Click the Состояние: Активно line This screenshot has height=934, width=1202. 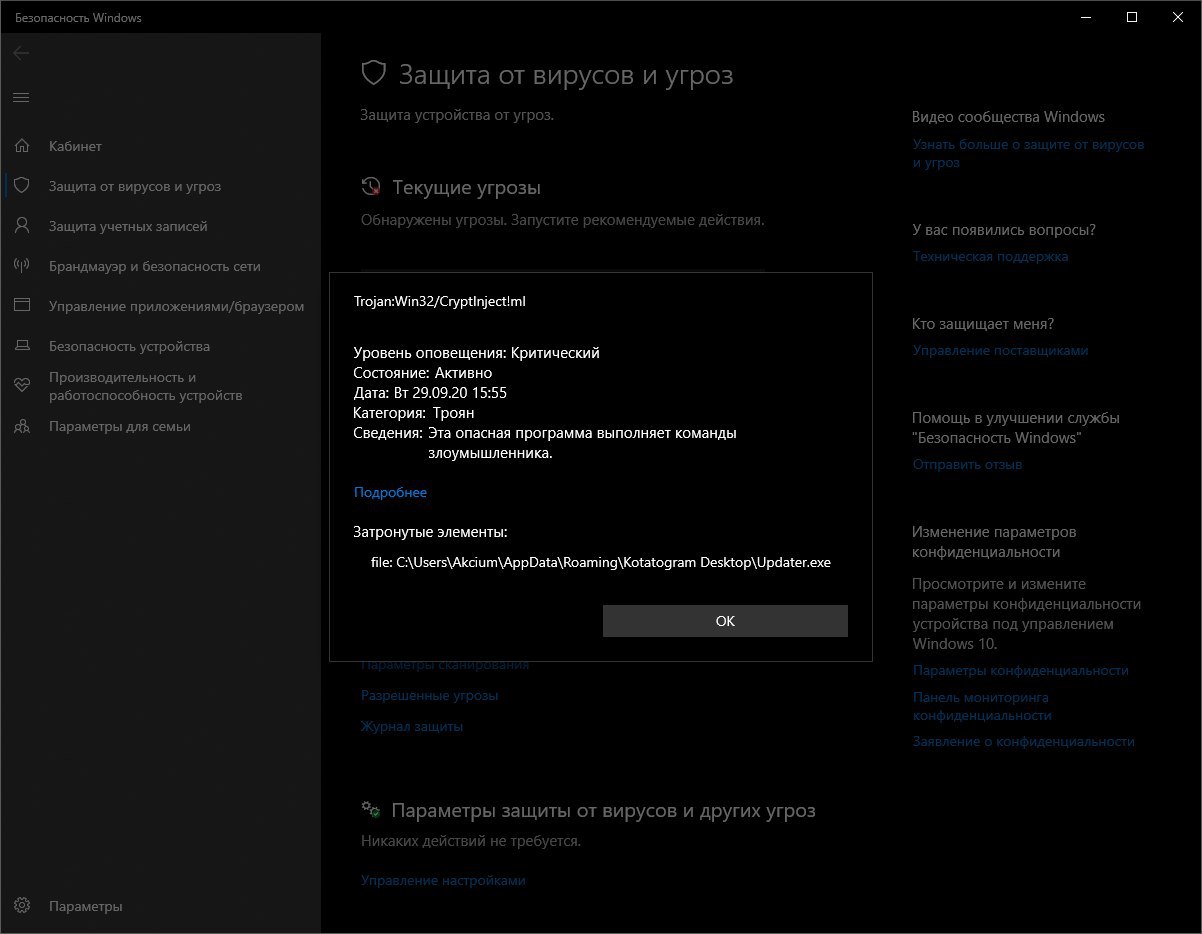[x=423, y=372]
